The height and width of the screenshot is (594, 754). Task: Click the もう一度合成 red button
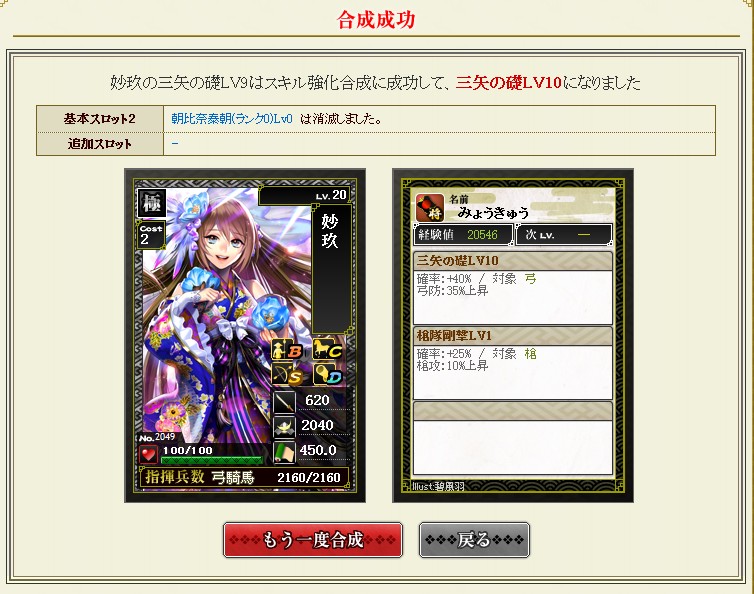pyautogui.click(x=313, y=540)
